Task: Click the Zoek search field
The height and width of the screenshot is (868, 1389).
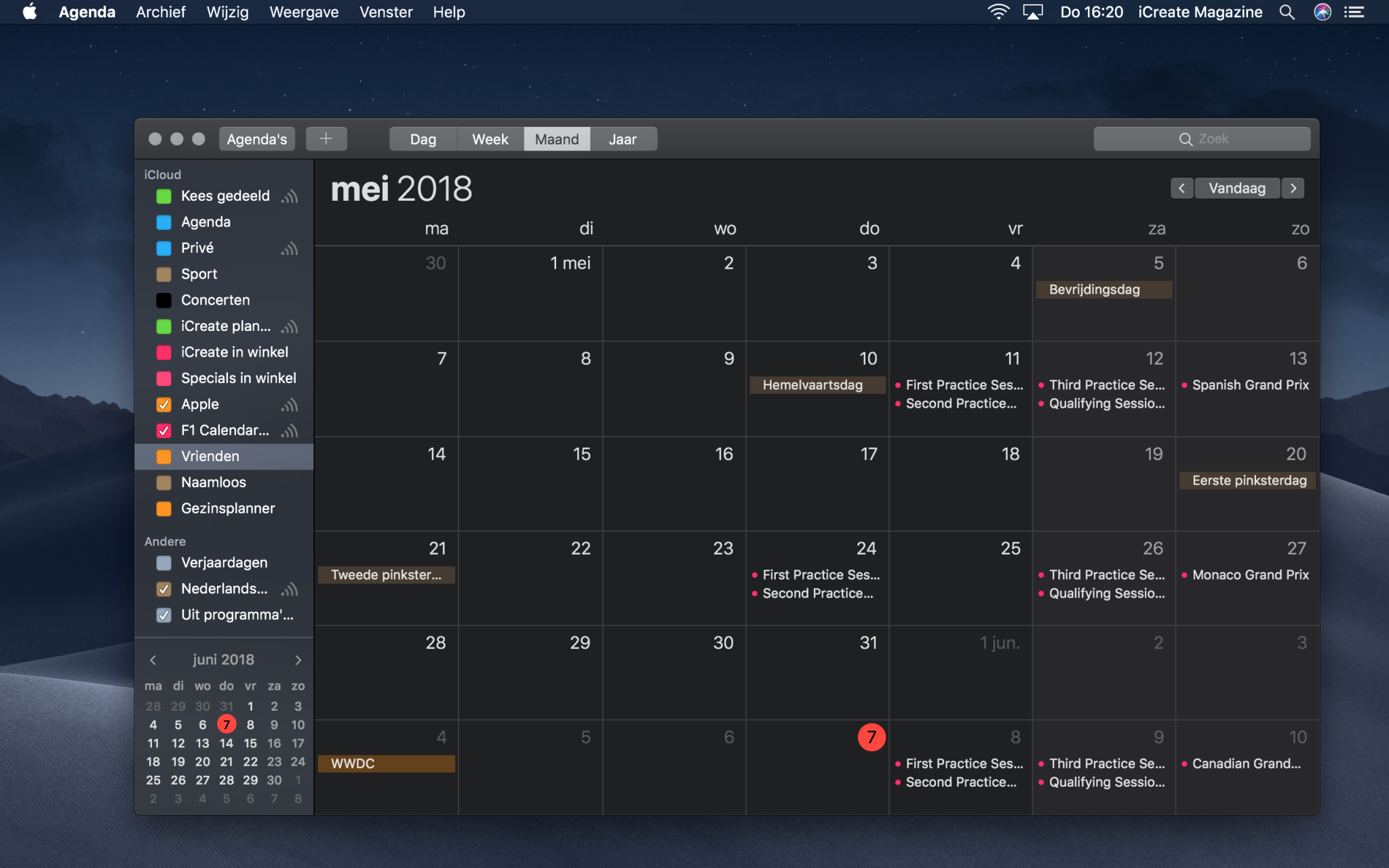Action: (x=1202, y=139)
